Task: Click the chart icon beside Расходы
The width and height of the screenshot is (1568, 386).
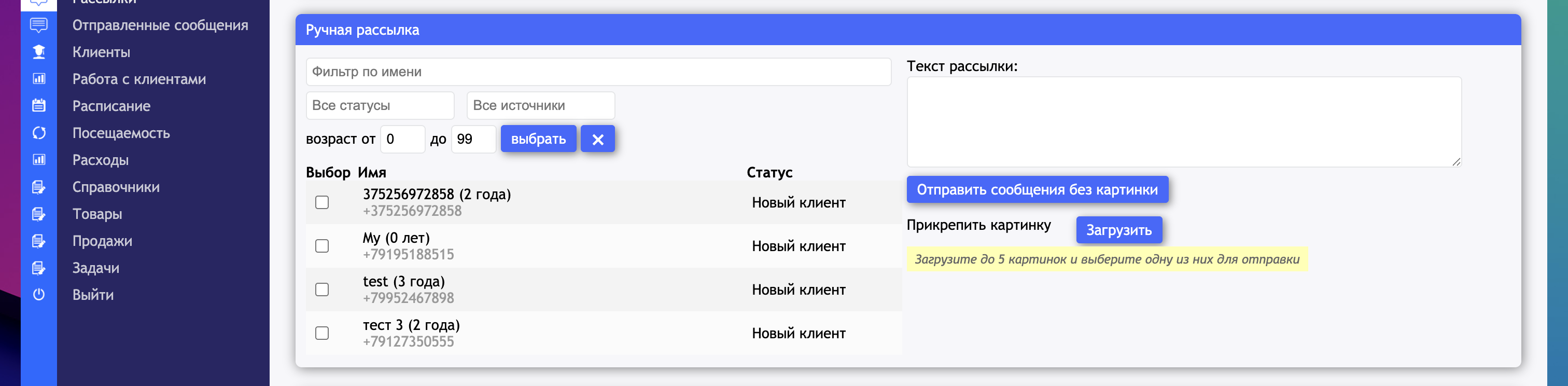Action: (39, 160)
